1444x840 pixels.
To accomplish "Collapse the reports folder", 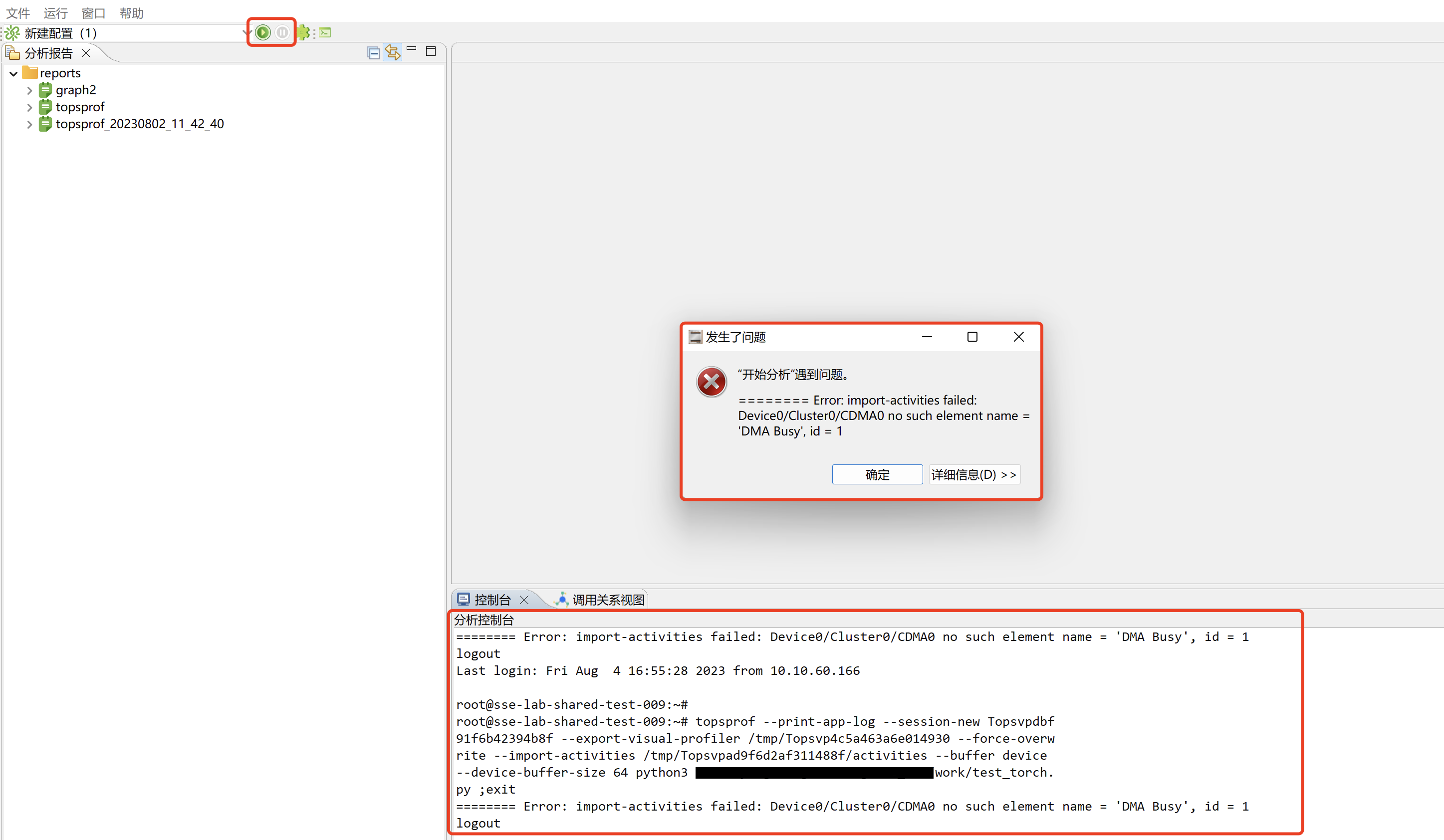I will point(13,73).
